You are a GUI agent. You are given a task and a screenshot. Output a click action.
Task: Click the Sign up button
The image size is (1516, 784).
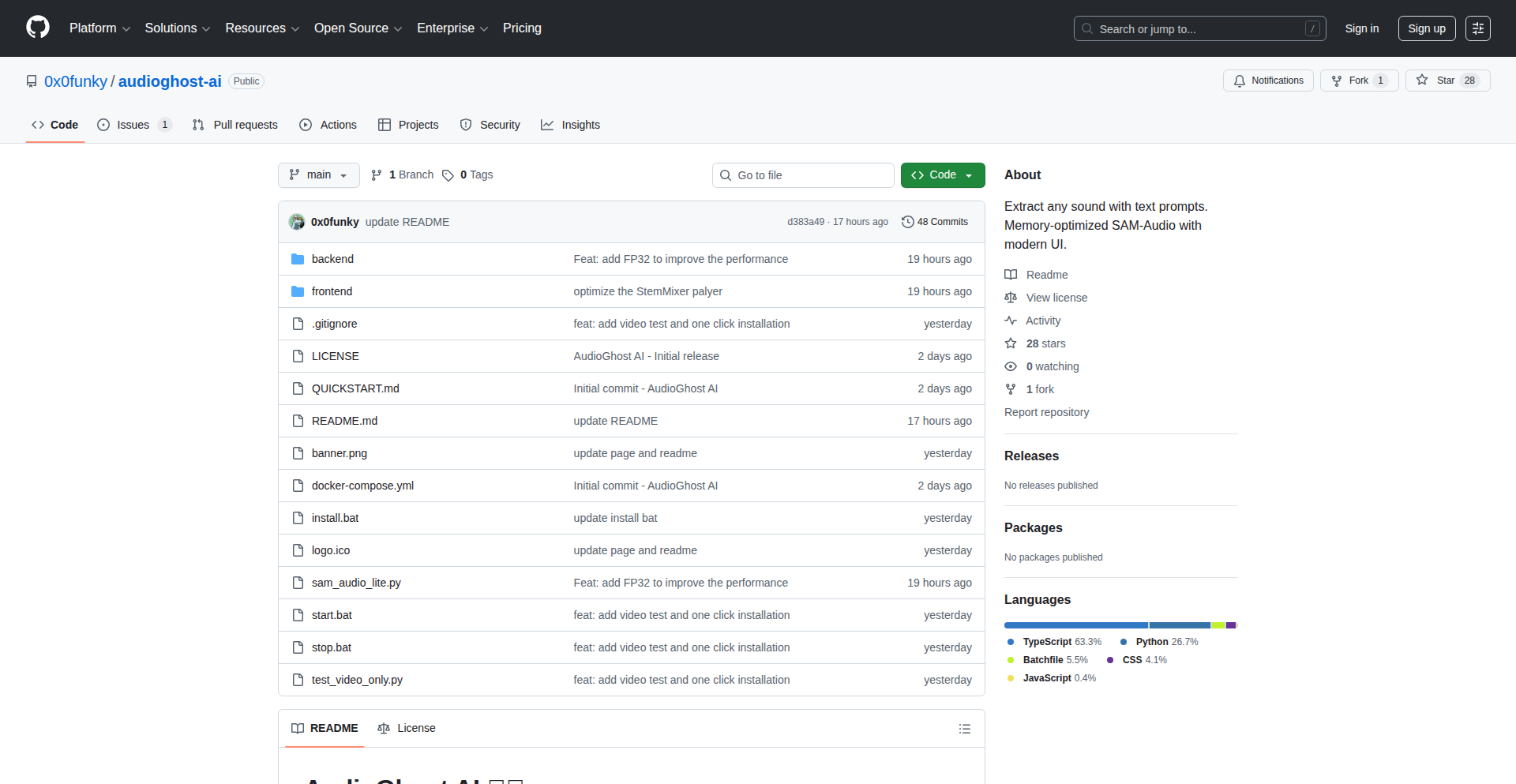[x=1426, y=28]
